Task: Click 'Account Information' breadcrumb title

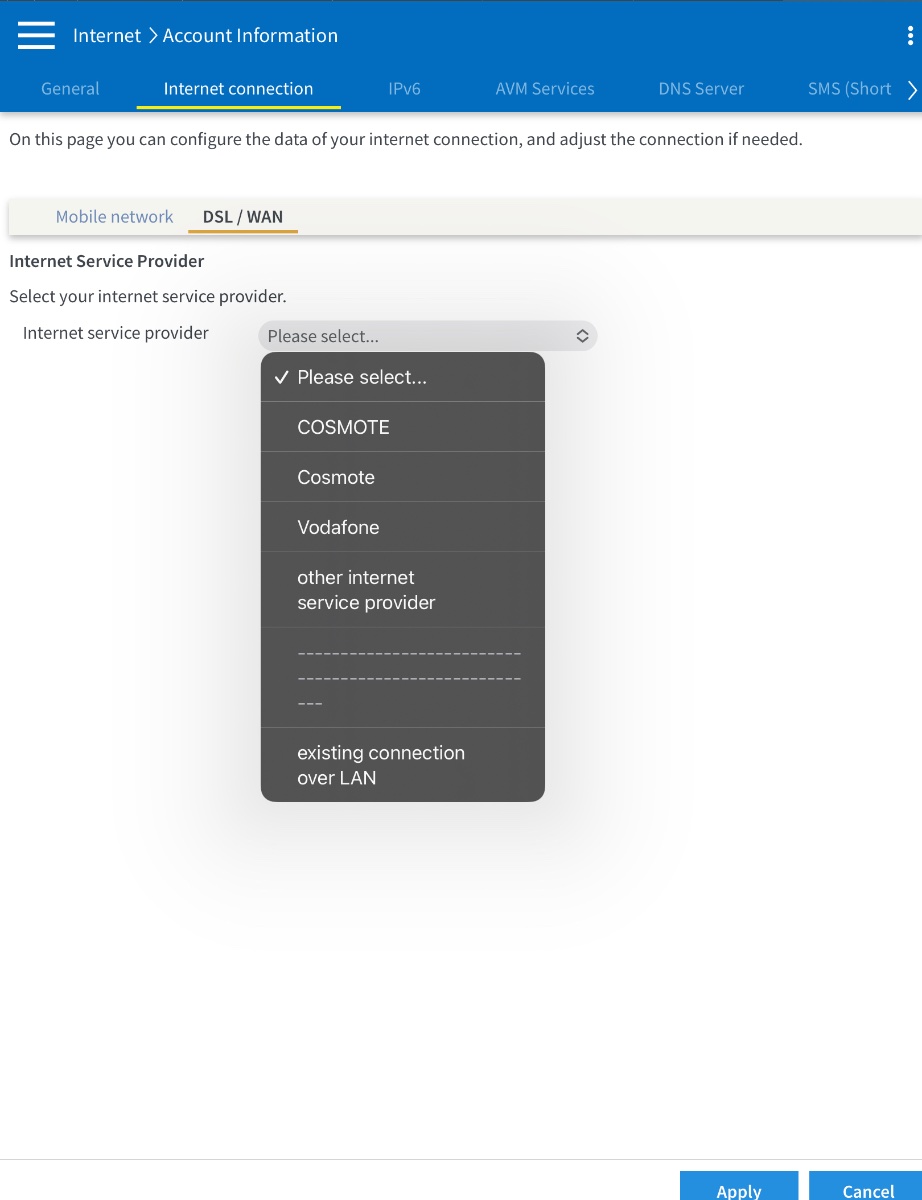Action: pyautogui.click(x=250, y=35)
